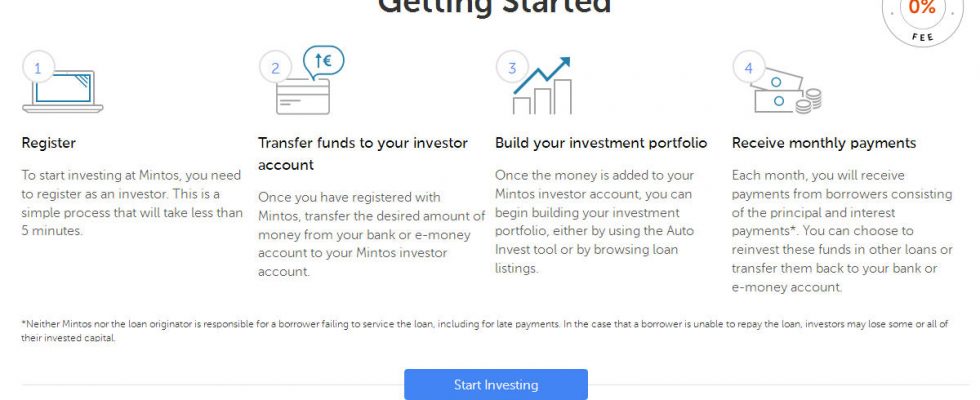Click the step 3 number circle
980x400 pixels.
512,68
